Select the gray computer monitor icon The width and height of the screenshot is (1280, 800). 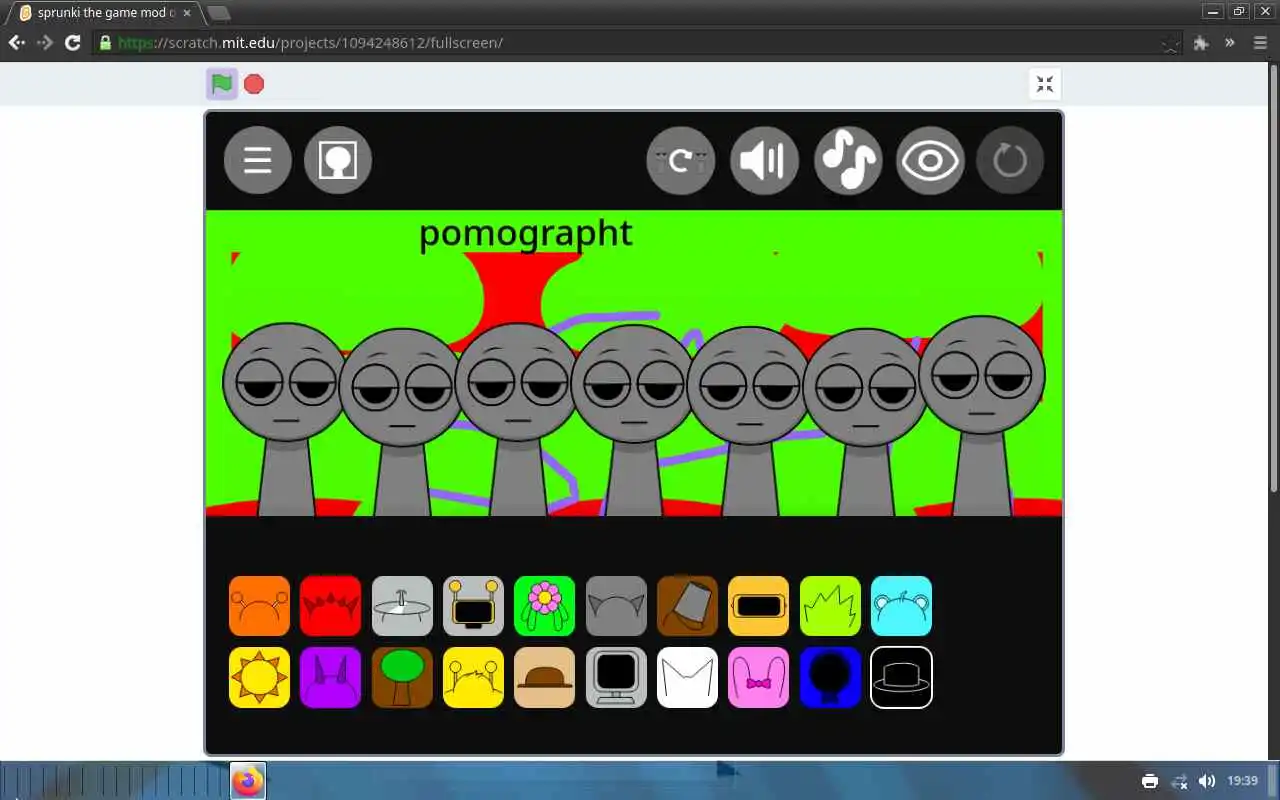(x=616, y=677)
